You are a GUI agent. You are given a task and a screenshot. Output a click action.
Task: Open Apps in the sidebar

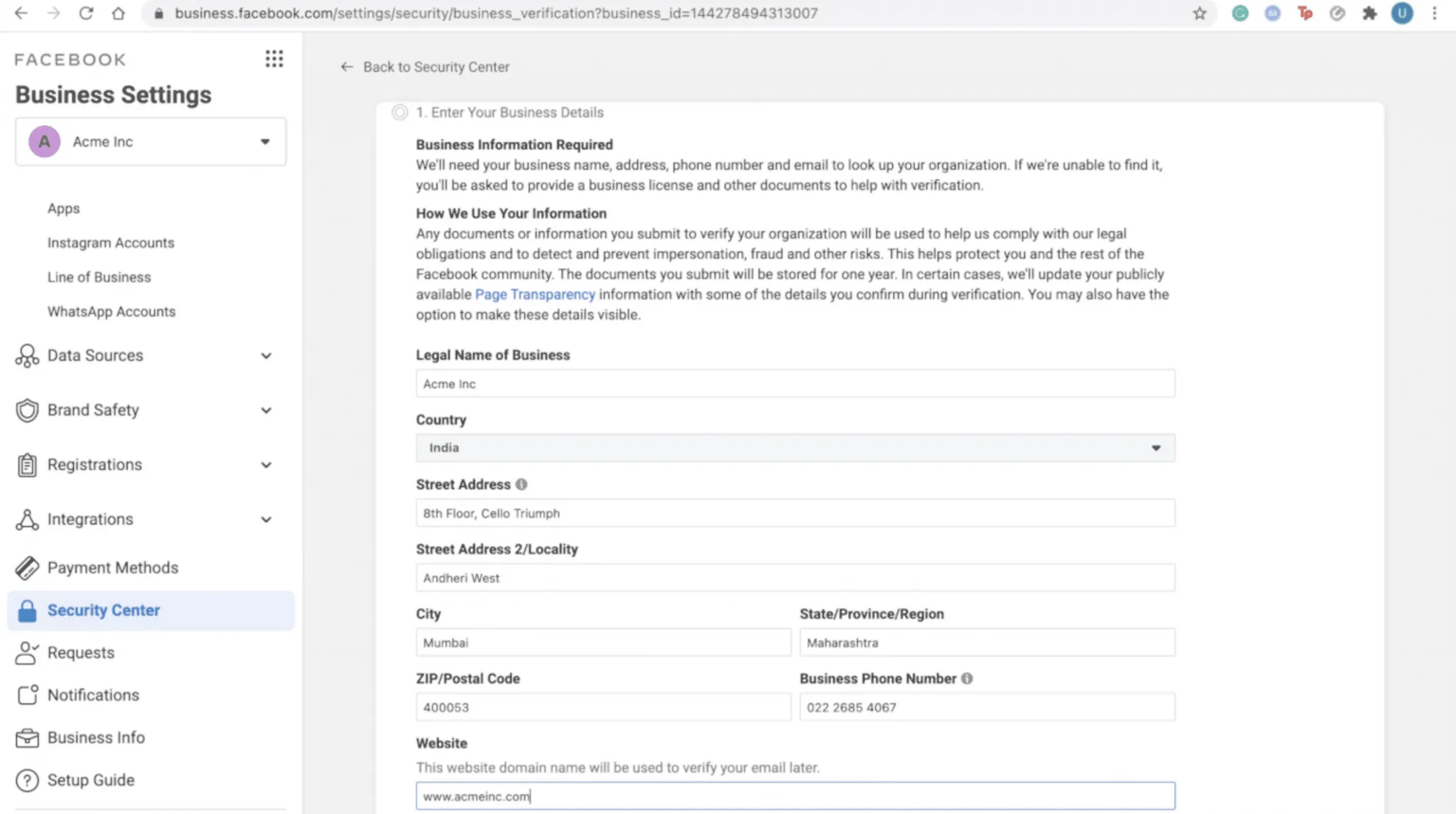click(64, 208)
